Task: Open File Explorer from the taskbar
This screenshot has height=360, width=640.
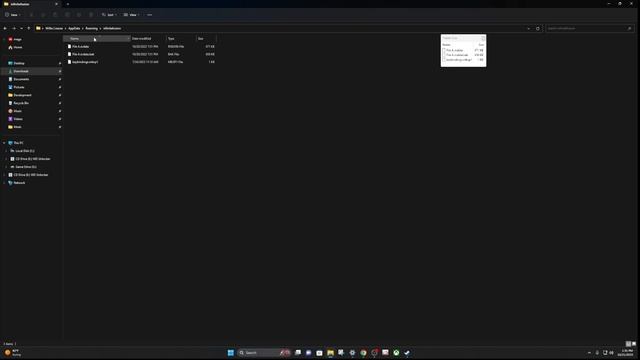Action: coord(330,353)
